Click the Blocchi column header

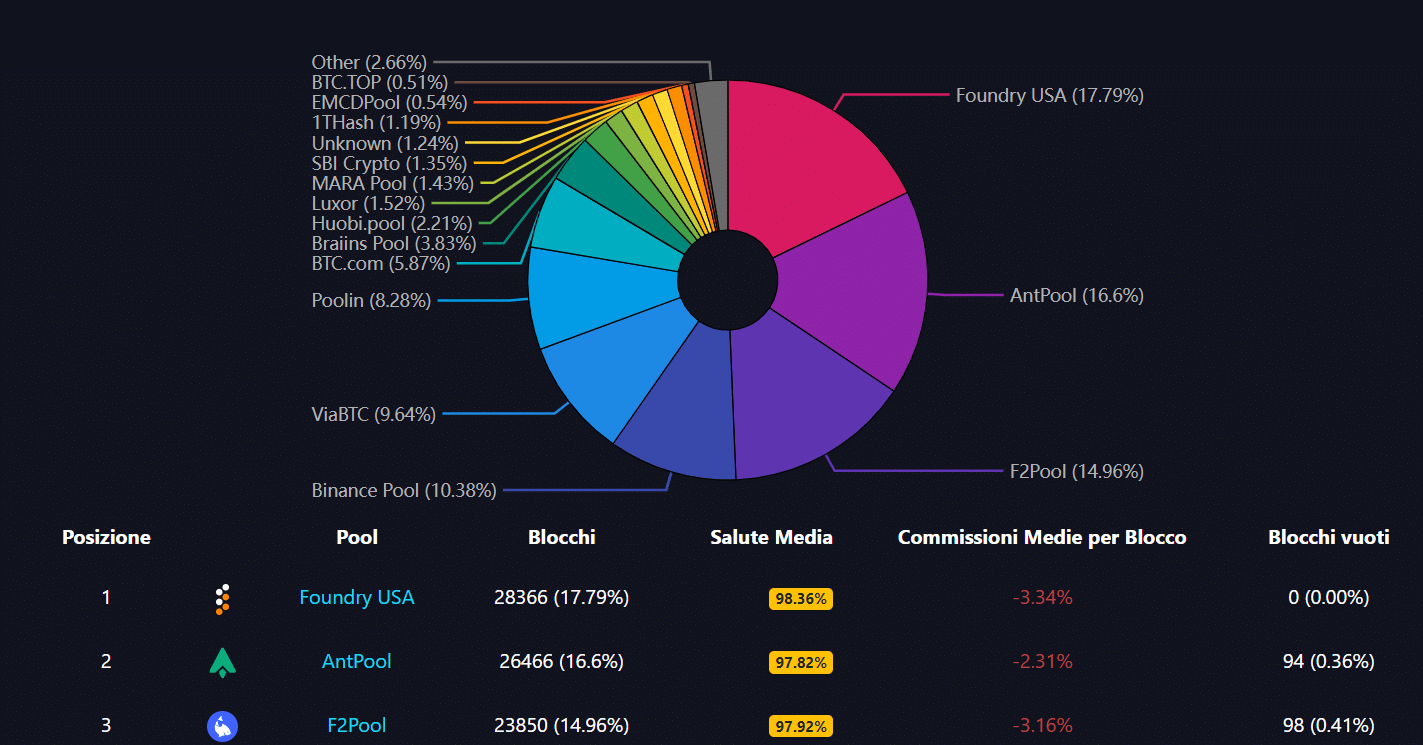click(561, 538)
